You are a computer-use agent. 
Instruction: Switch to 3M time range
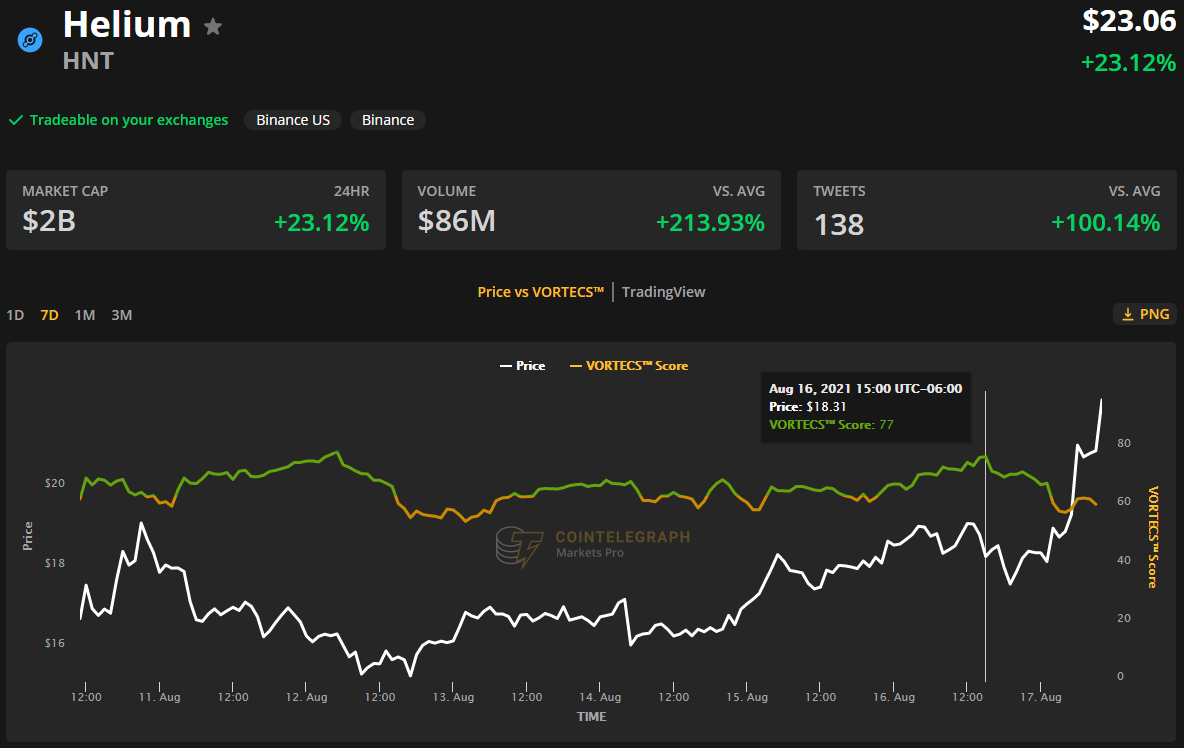(121, 315)
